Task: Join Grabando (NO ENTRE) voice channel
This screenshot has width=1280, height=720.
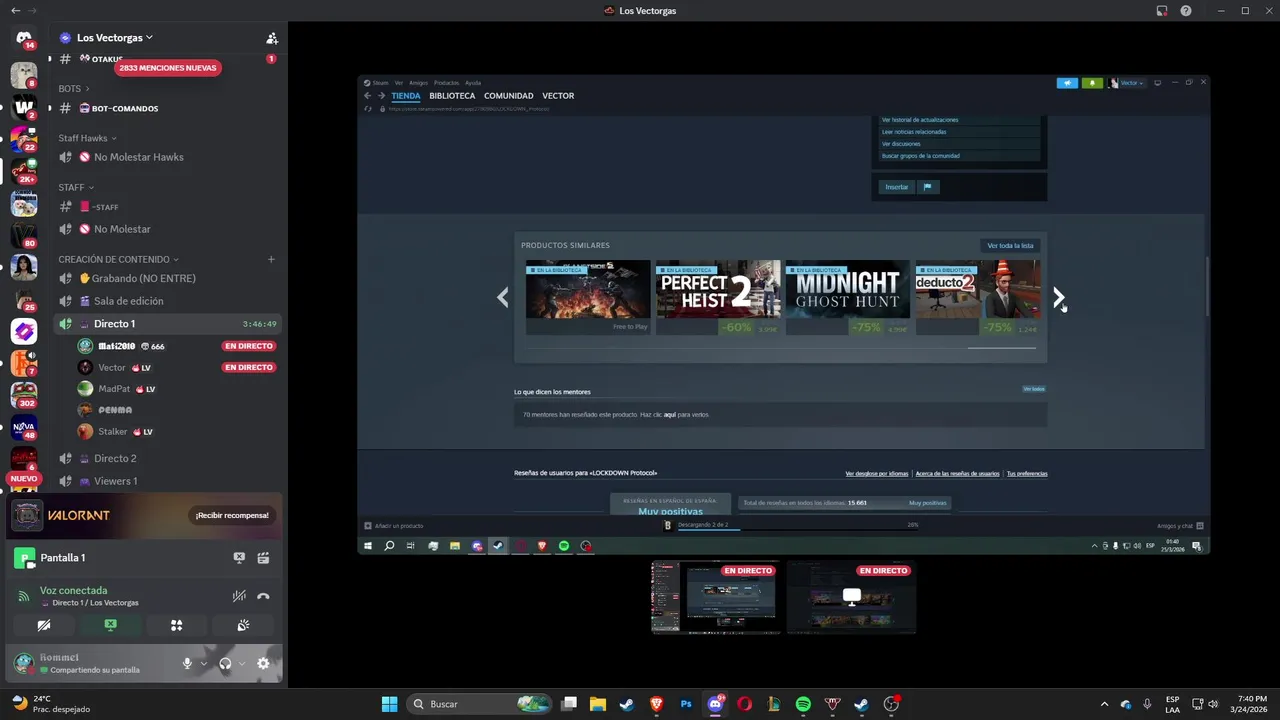Action: [168, 278]
